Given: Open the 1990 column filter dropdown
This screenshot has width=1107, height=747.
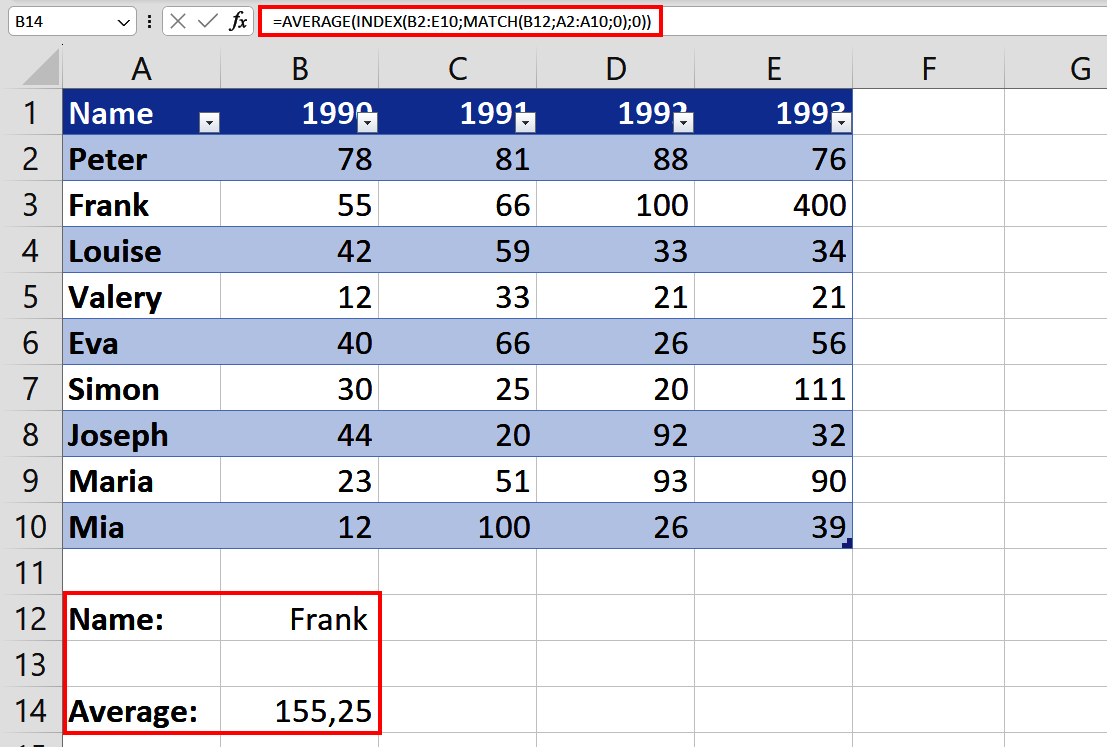Looking at the screenshot, I should tap(367, 122).
